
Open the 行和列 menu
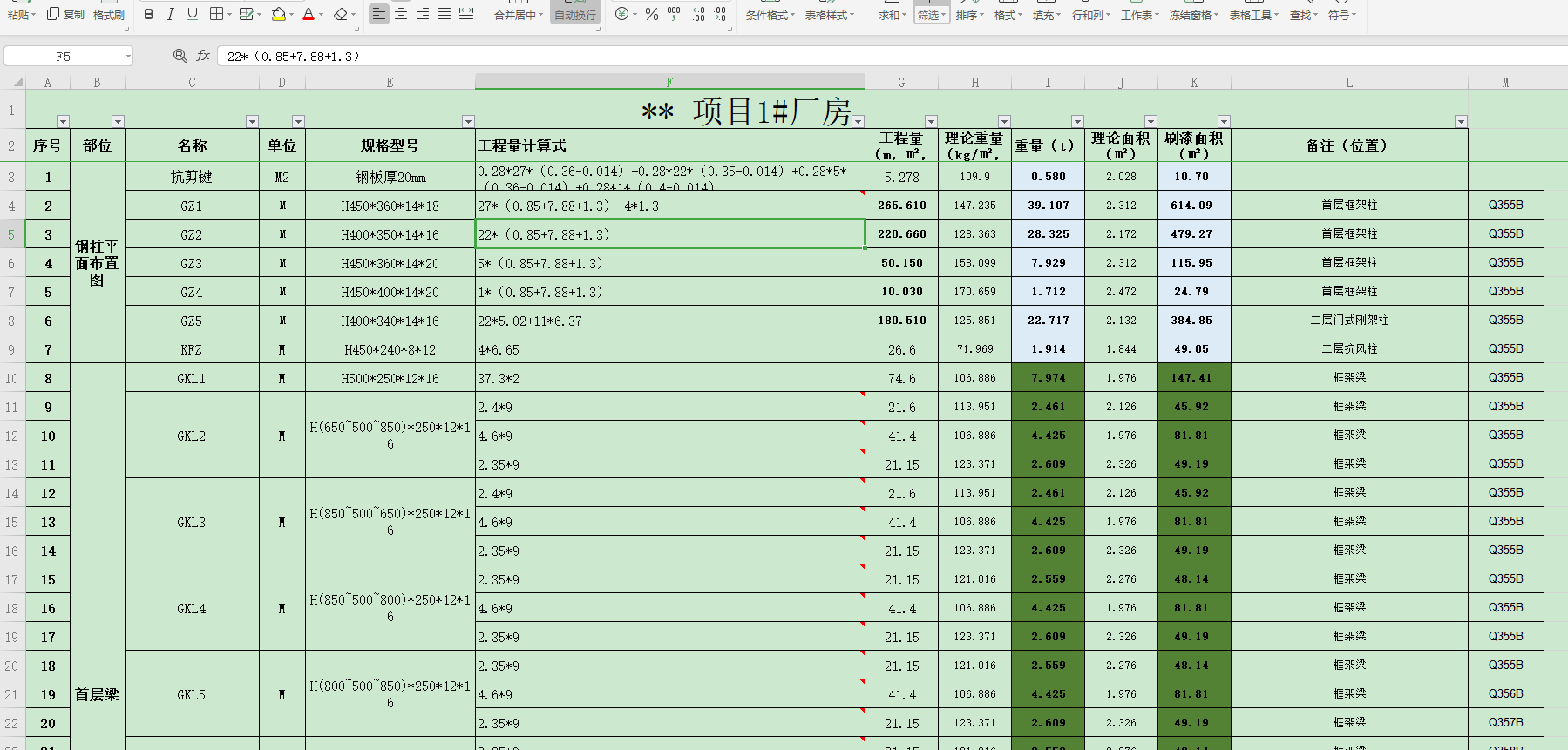(x=1091, y=16)
